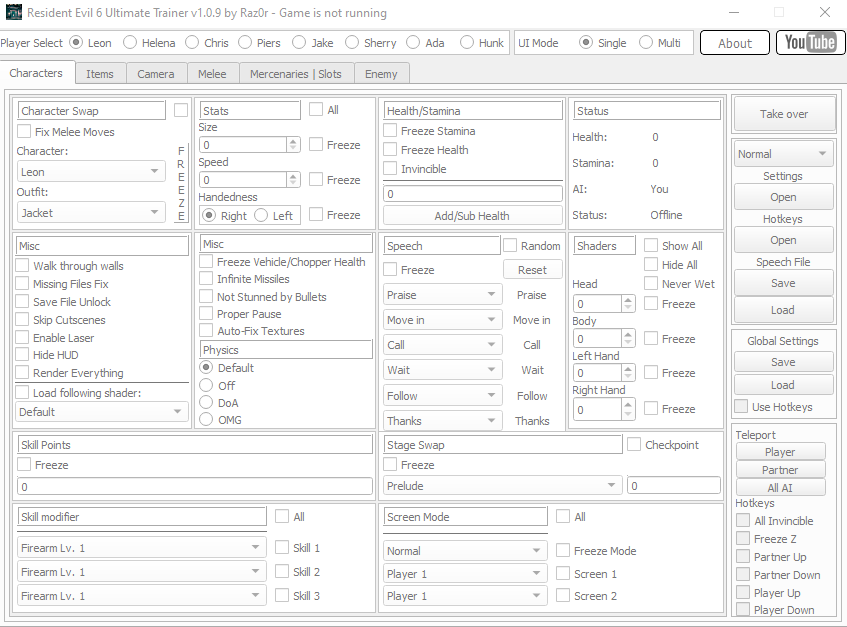
Task: Enable All Invincible hotkey checkbox
Action: pos(775,521)
